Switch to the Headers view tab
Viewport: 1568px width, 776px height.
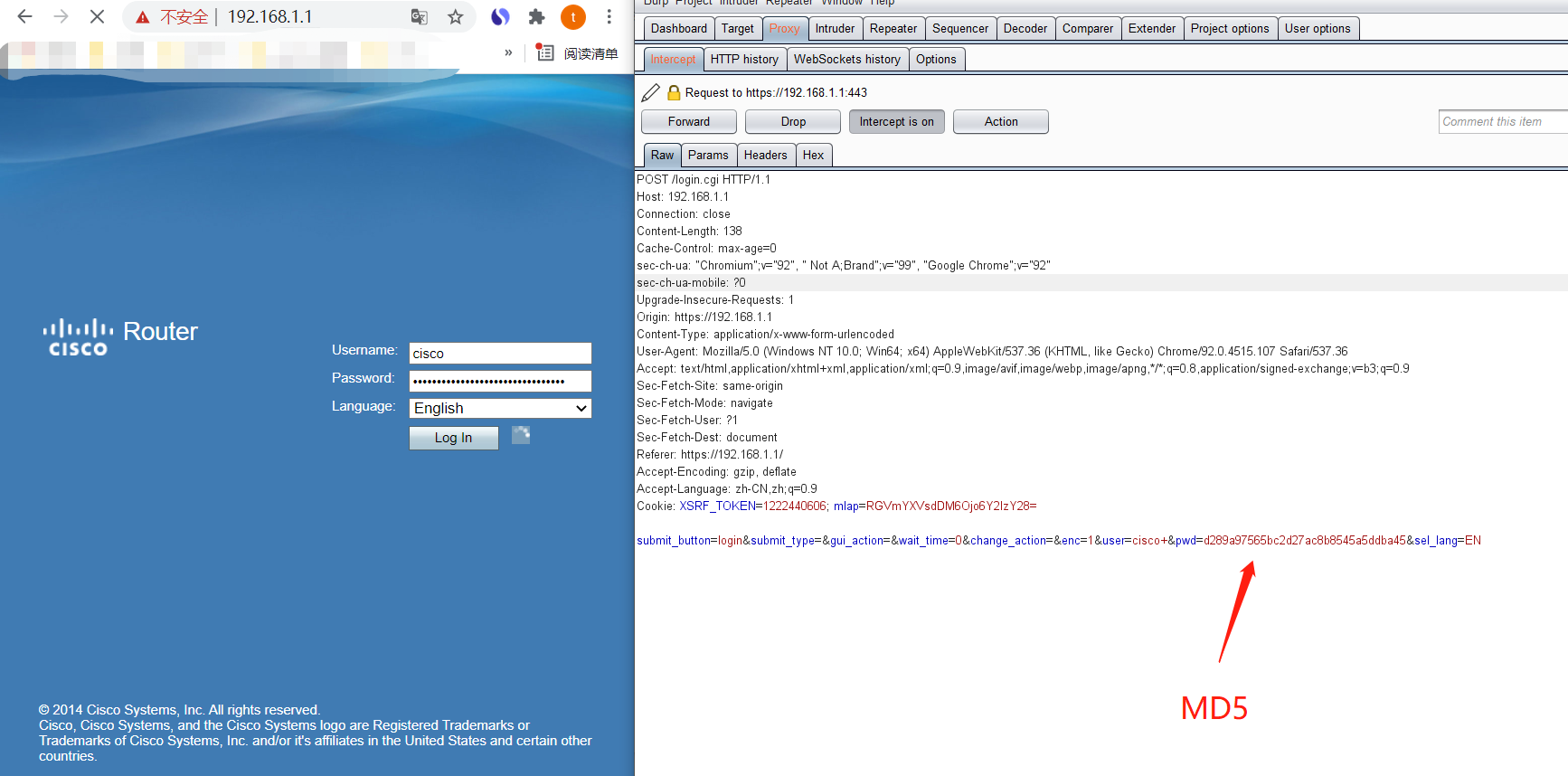(x=766, y=155)
